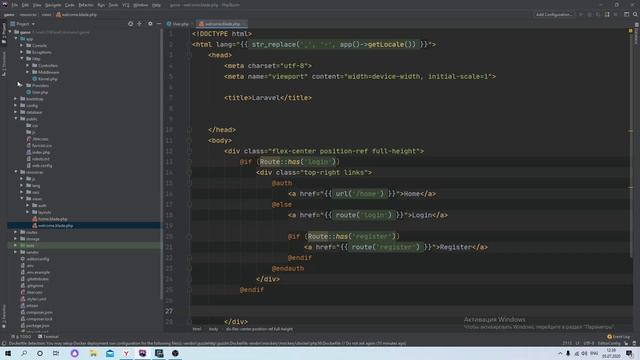Viewport: 640px width, 360px height.
Task: Click the Structure vertical side tab
Action: tap(4, 64)
